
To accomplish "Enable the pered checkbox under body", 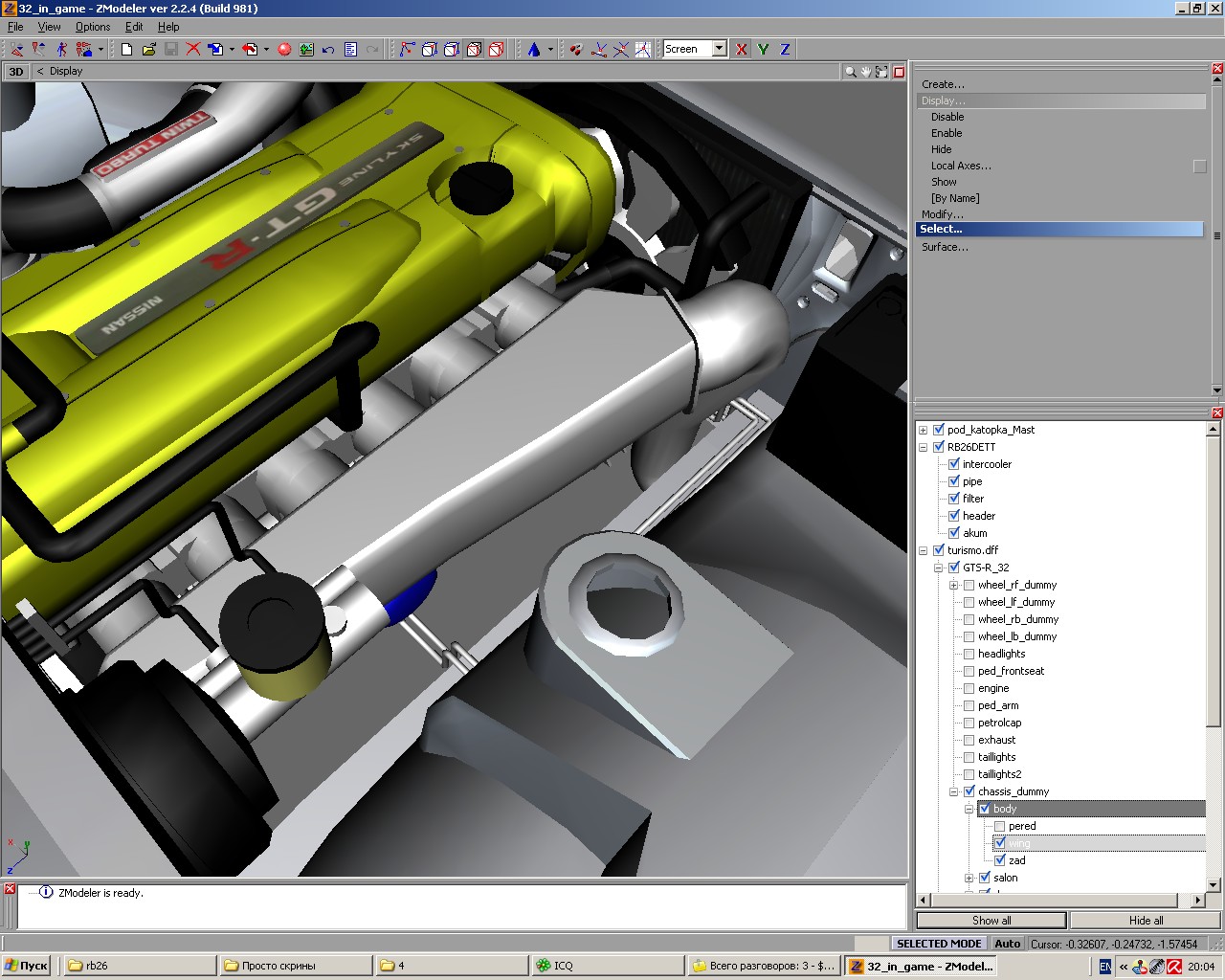I will click(1000, 826).
